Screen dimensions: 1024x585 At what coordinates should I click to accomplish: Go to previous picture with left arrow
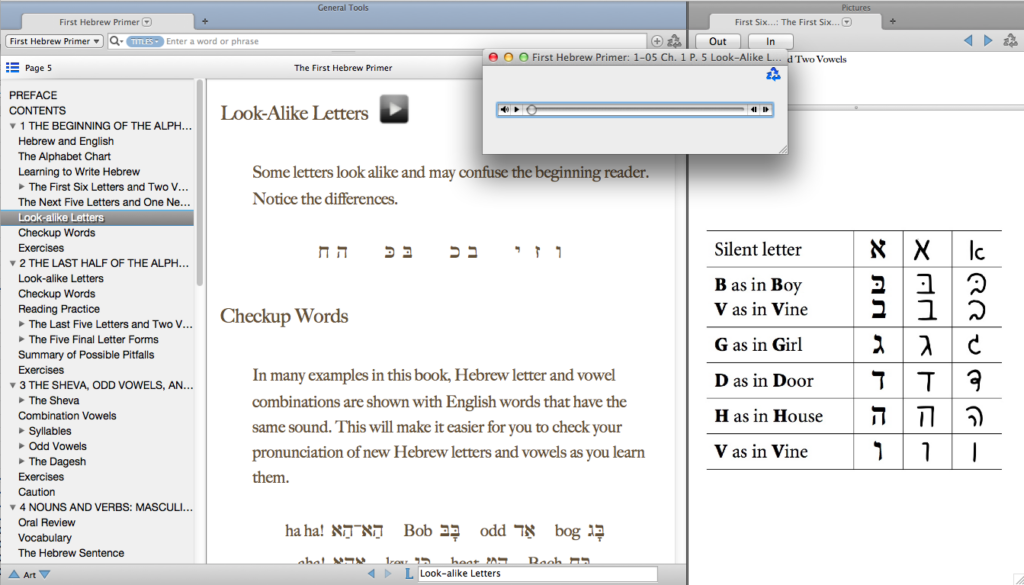967,41
